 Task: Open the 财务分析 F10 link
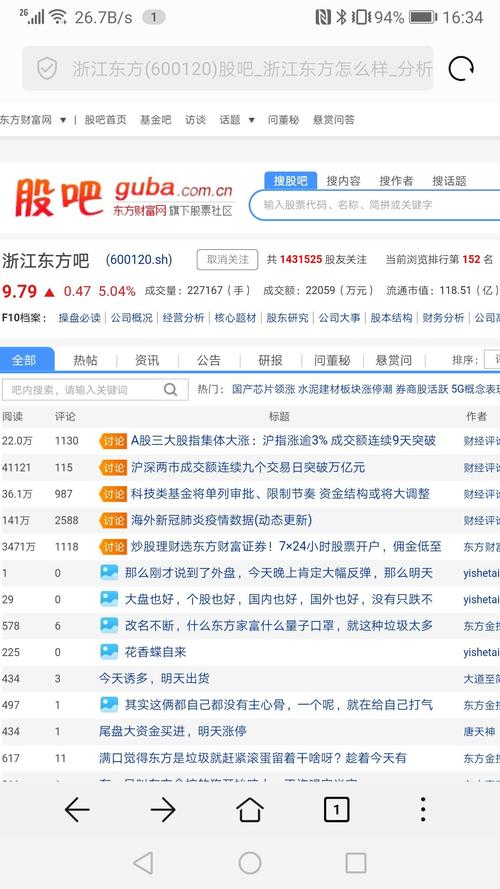(444, 318)
